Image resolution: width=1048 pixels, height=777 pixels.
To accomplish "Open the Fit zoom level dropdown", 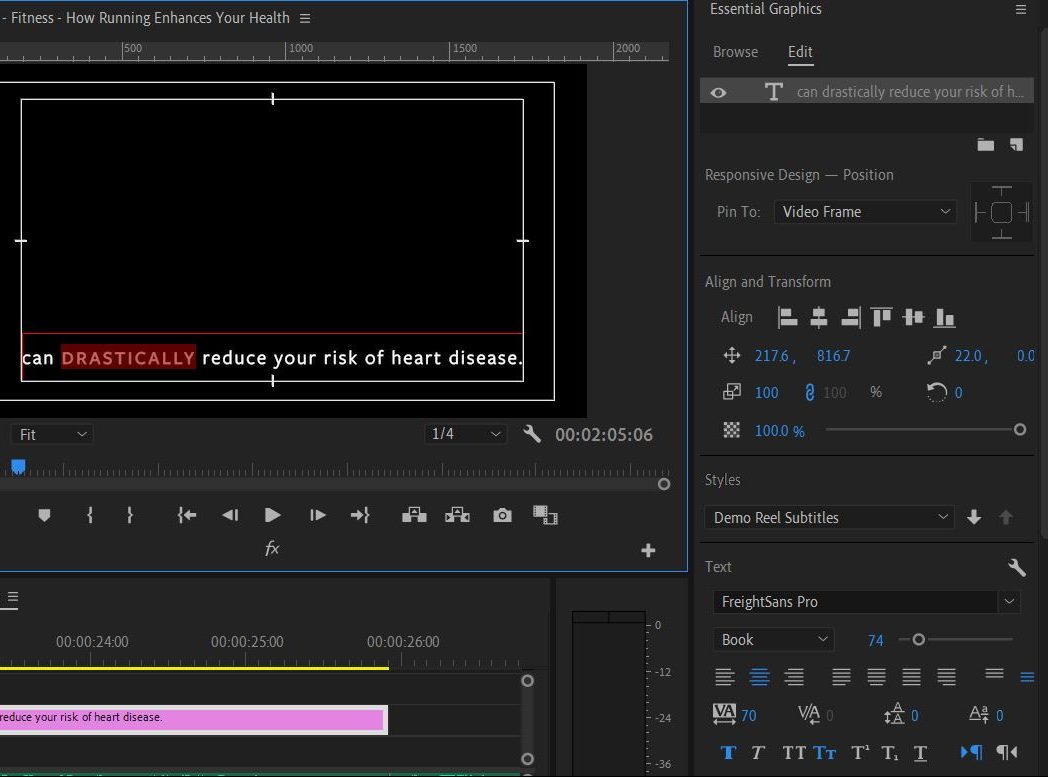I will point(52,434).
